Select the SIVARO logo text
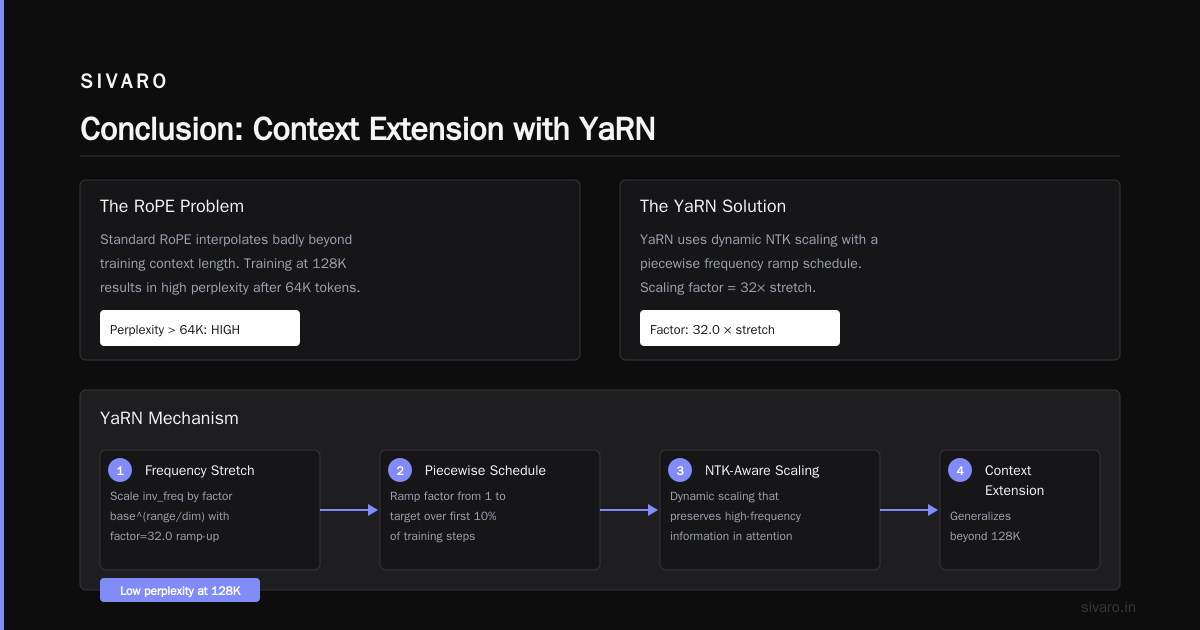1200x630 pixels. click(x=124, y=82)
